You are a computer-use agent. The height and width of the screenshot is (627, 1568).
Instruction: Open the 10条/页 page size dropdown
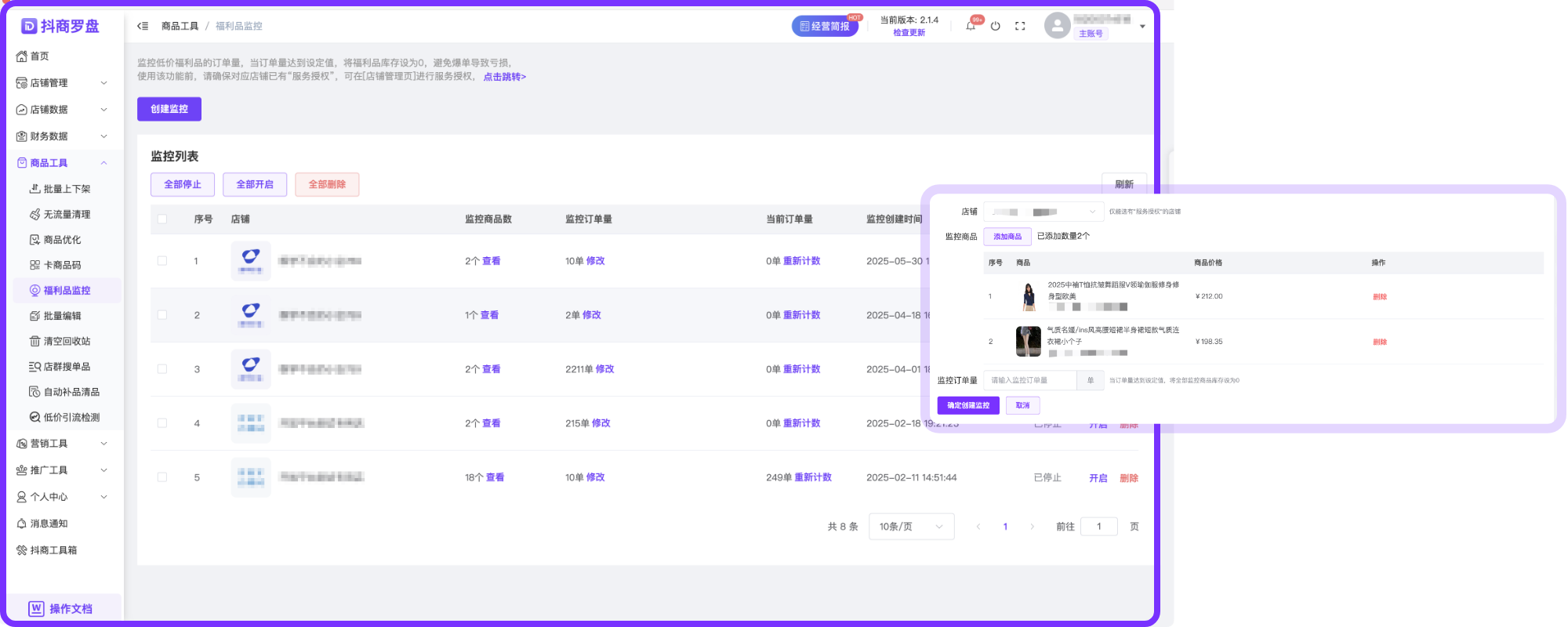(x=911, y=527)
